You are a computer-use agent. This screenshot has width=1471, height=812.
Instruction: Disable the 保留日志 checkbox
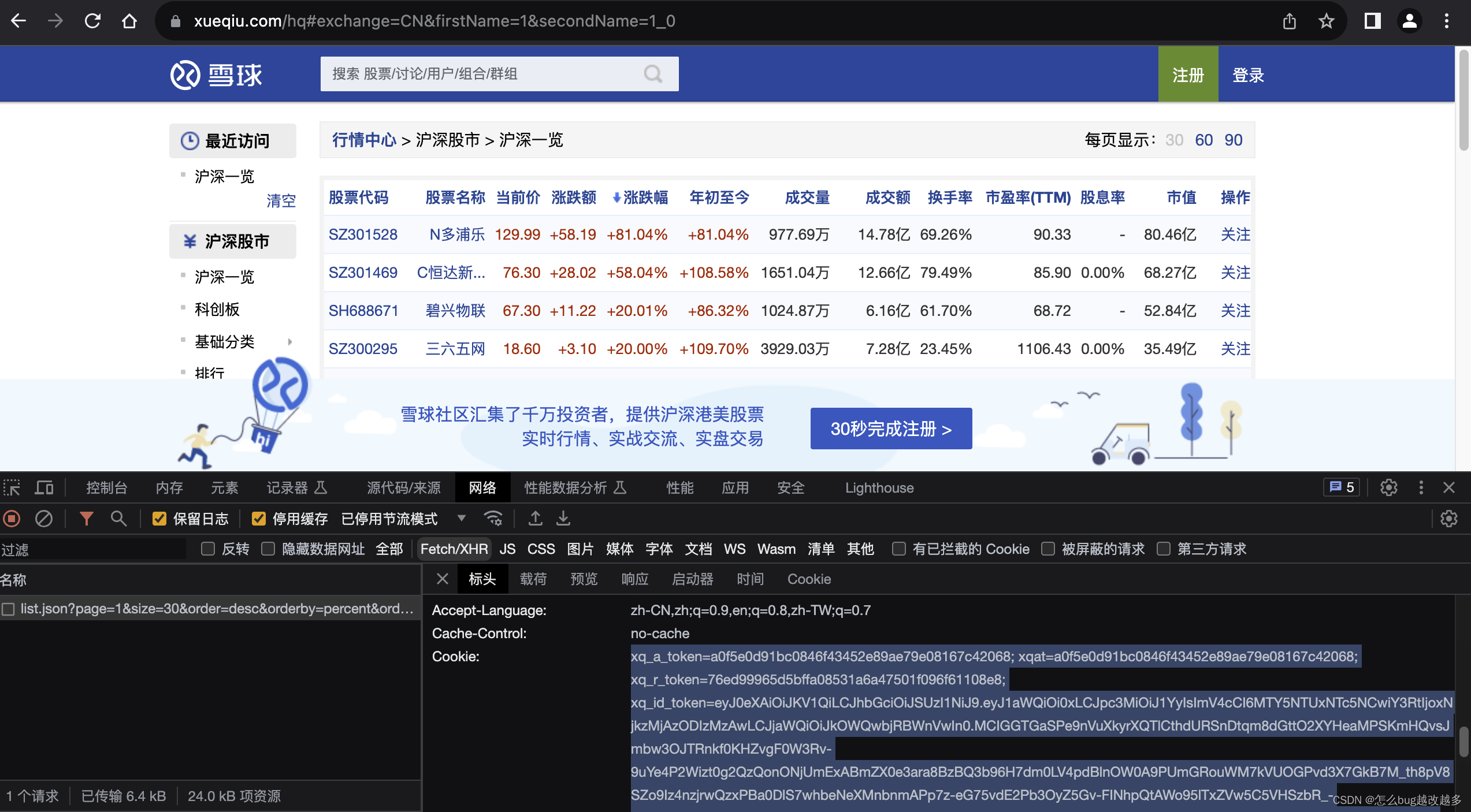coord(159,519)
